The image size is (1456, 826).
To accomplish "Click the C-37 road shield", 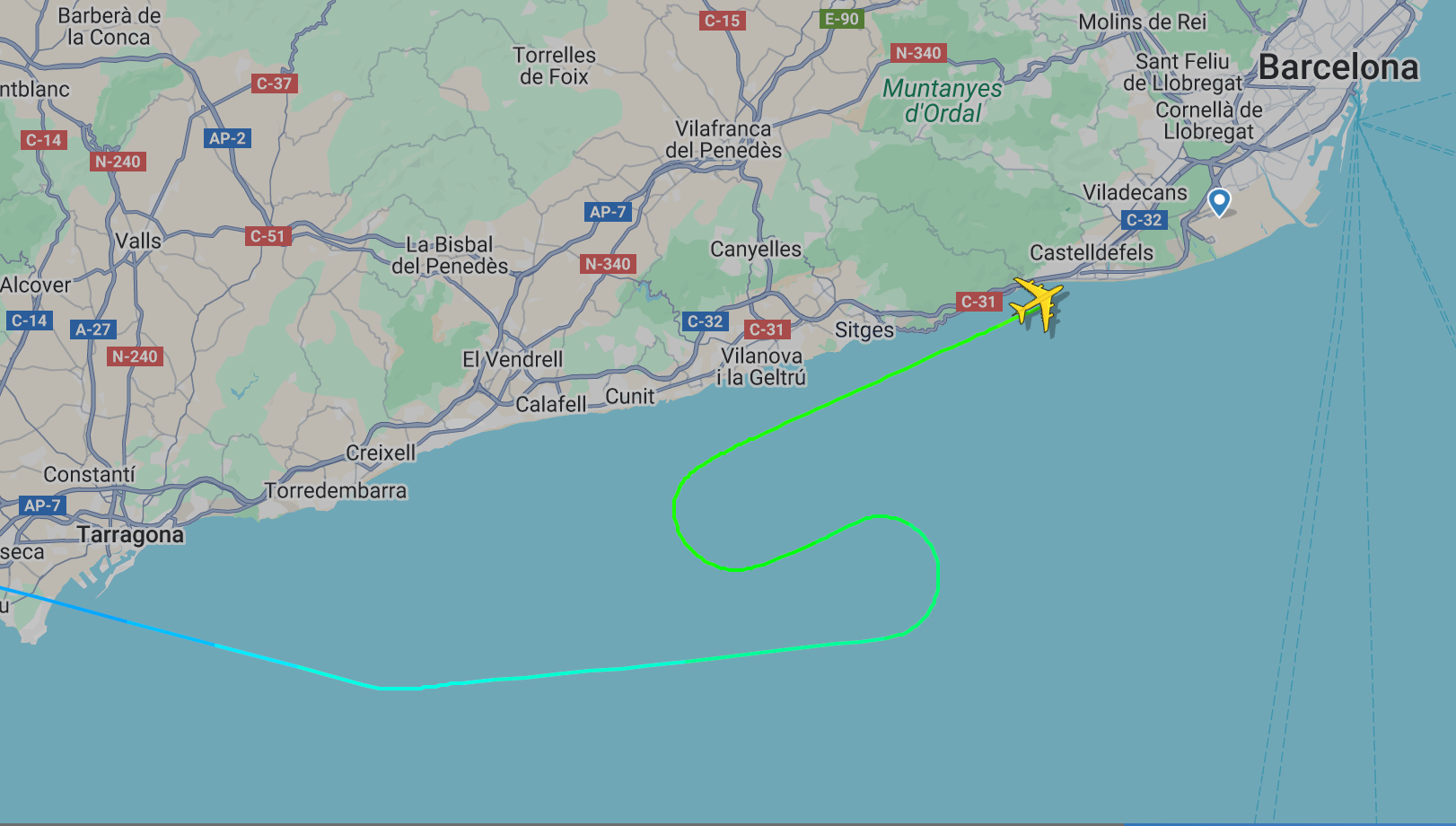I will [275, 83].
